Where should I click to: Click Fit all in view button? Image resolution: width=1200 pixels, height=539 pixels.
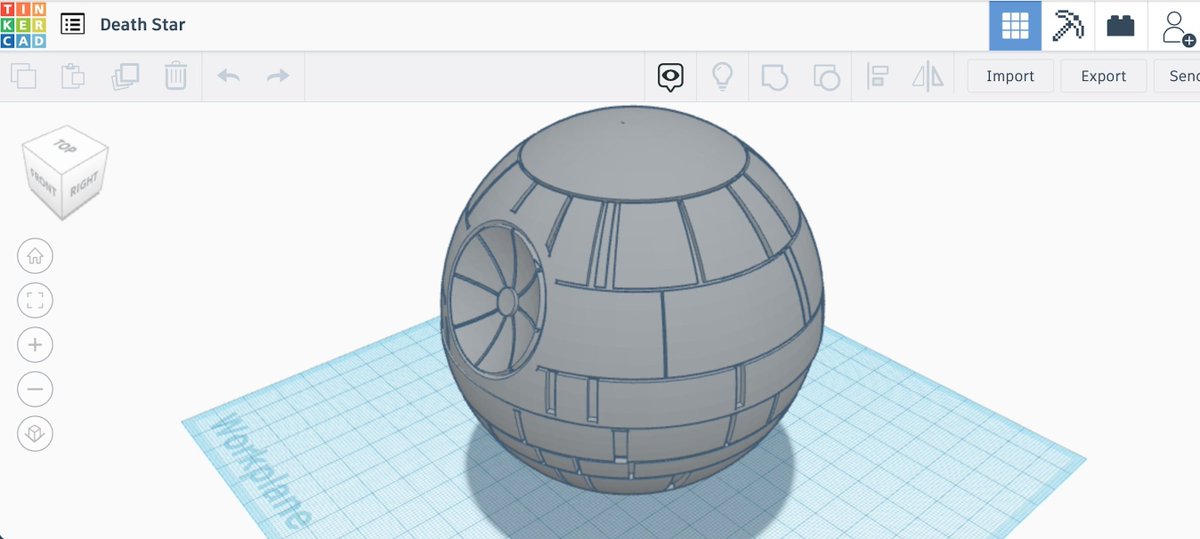coord(35,300)
